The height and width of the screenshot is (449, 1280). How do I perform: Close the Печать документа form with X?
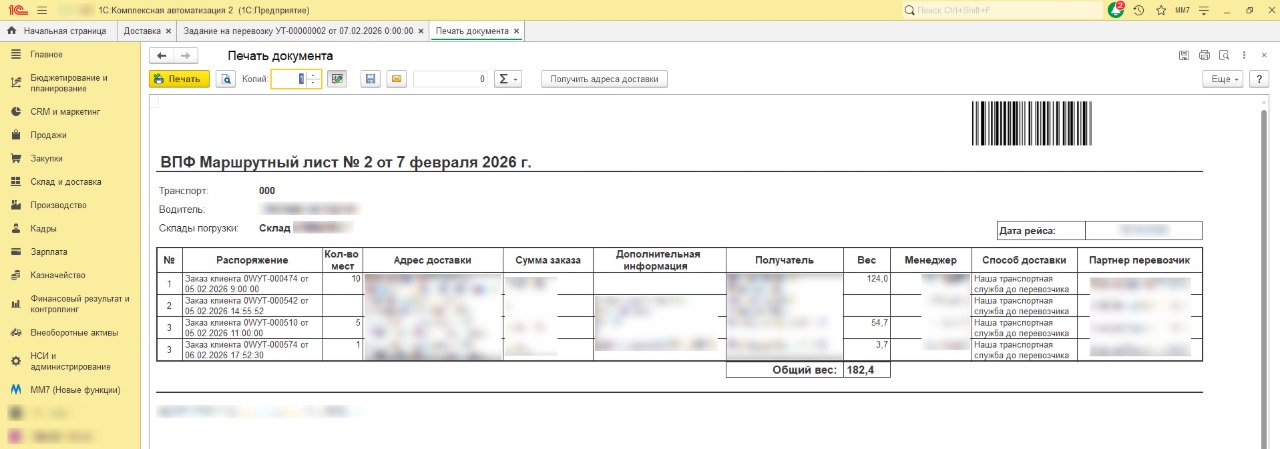[x=1263, y=55]
